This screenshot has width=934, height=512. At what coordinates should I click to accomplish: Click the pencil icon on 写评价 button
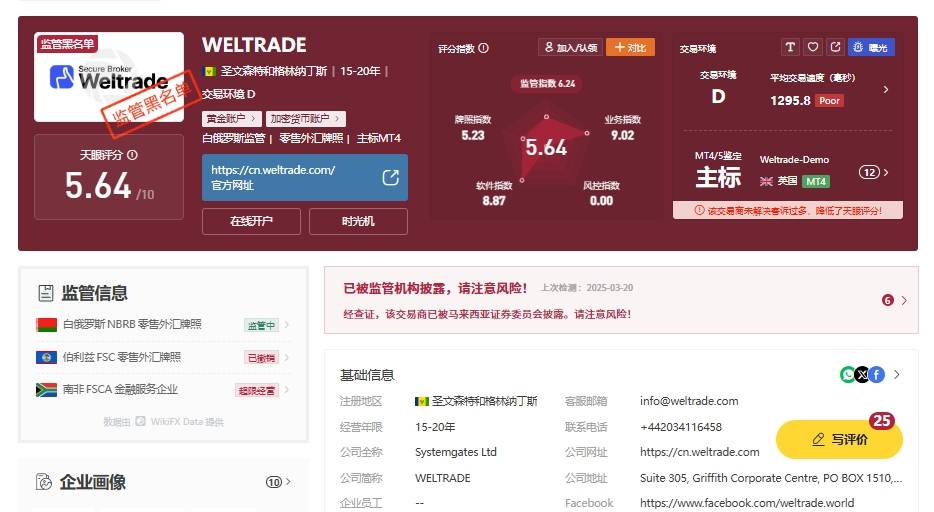coord(818,439)
